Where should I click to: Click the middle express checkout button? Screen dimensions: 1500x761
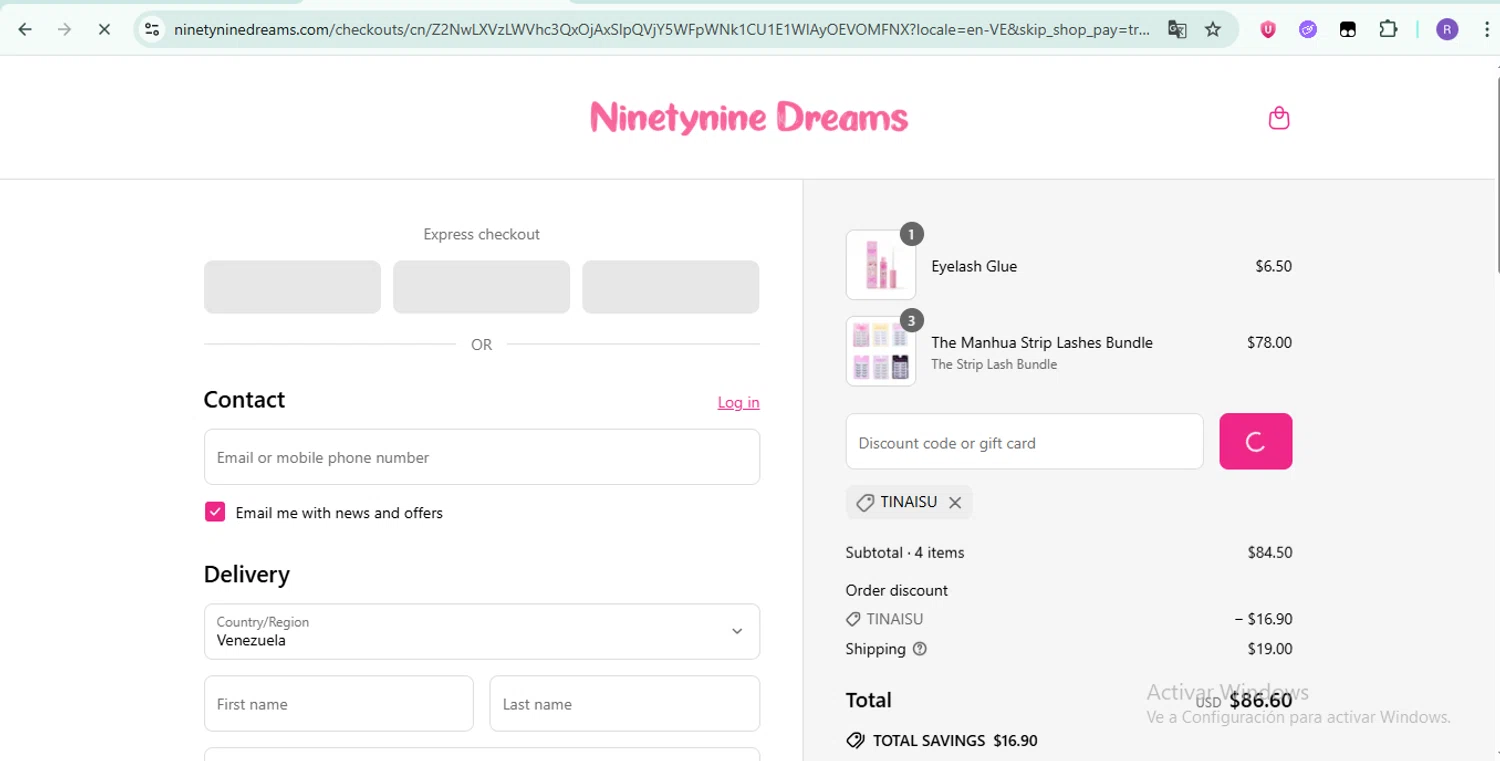tap(481, 287)
